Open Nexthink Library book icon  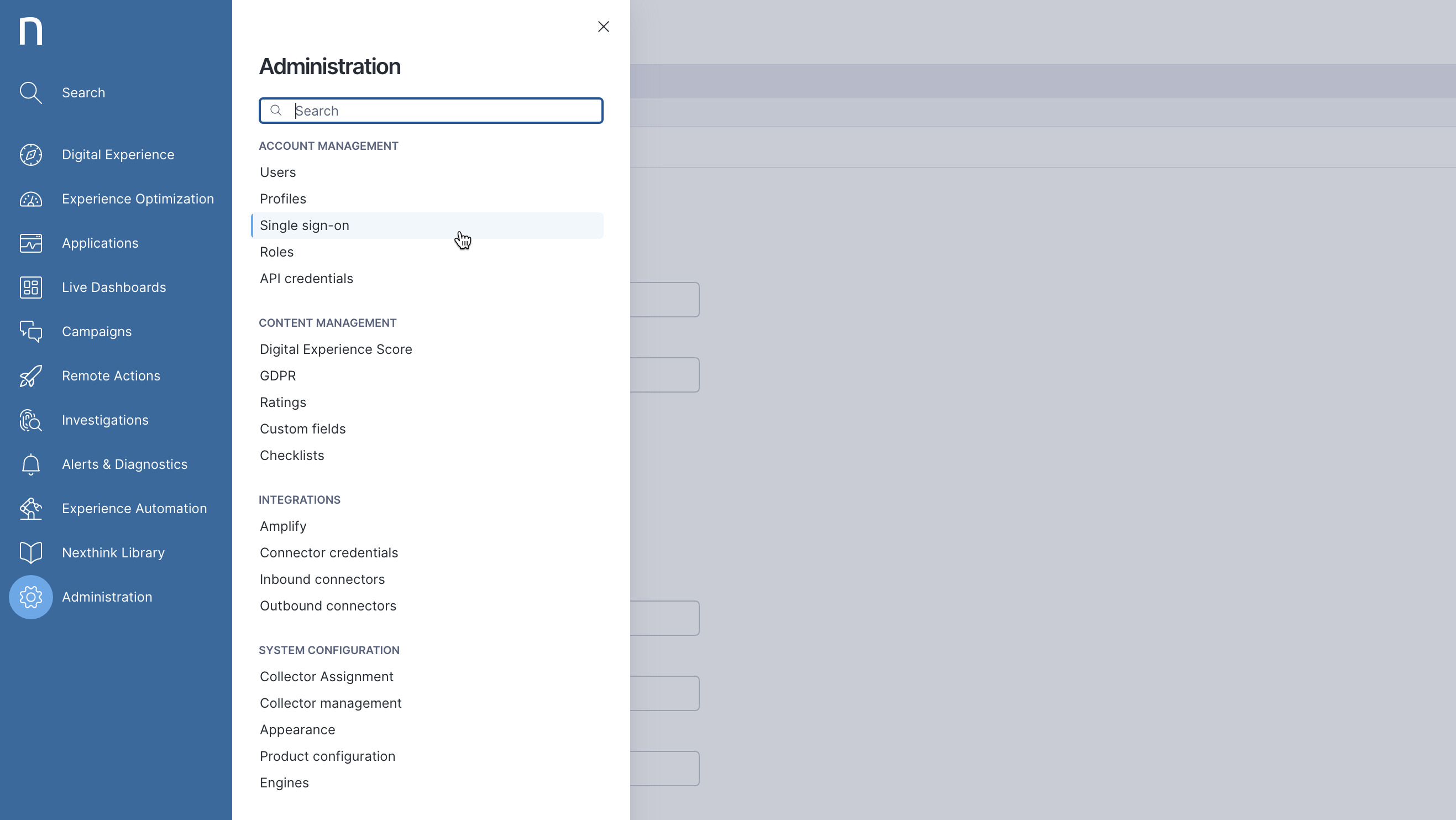point(30,552)
